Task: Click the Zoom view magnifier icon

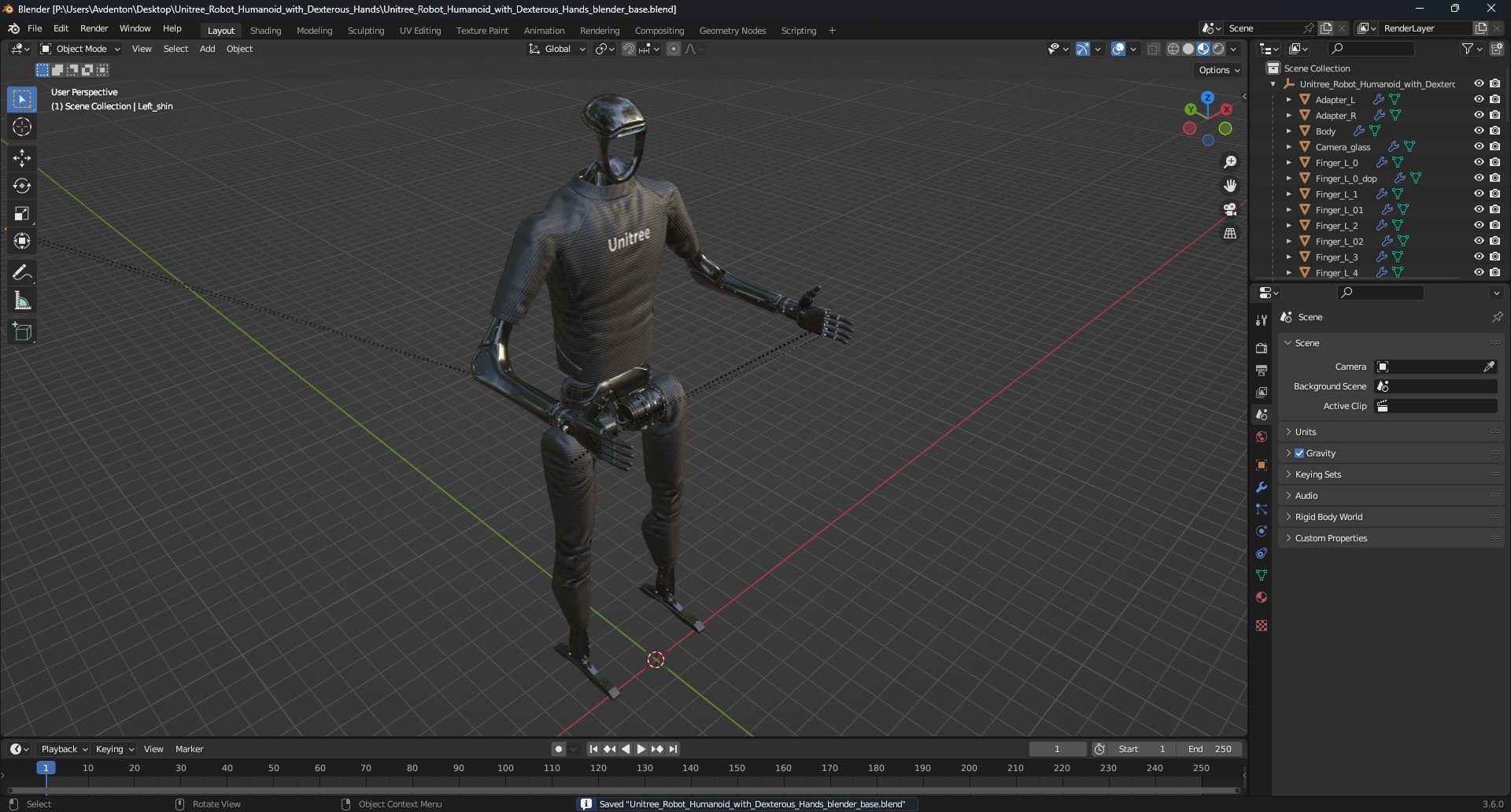Action: click(x=1230, y=162)
